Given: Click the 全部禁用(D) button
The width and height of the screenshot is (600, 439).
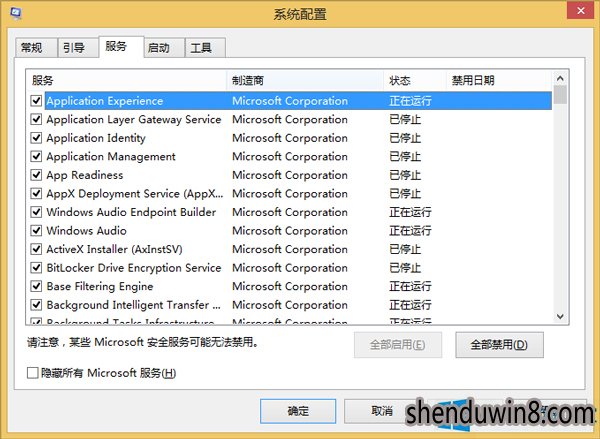Looking at the screenshot, I should point(499,345).
